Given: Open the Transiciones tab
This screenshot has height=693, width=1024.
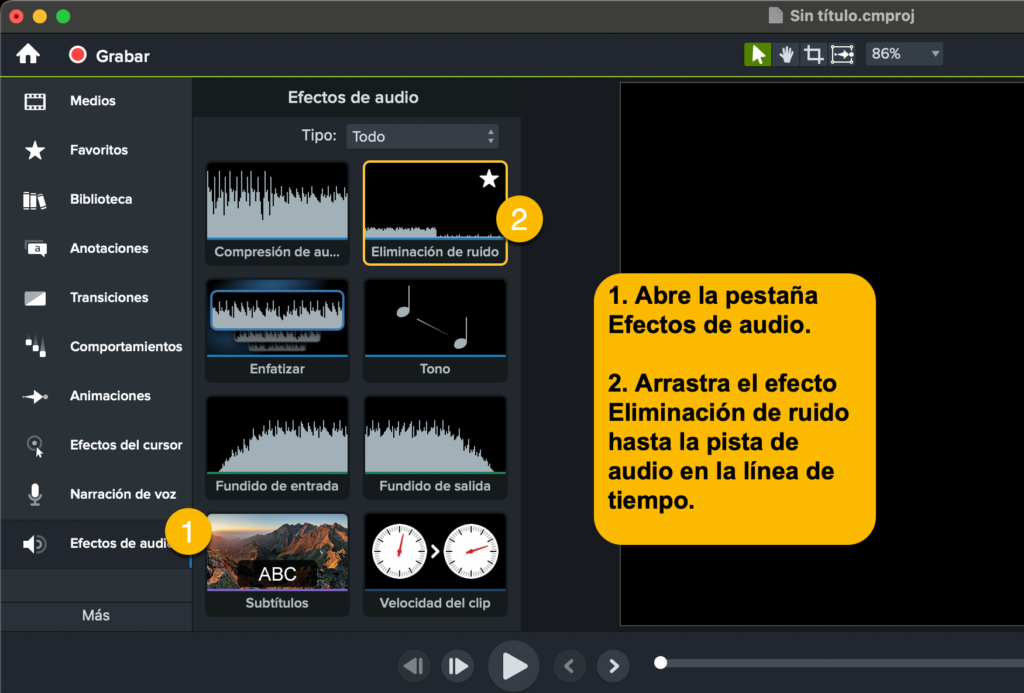Looking at the screenshot, I should (96, 298).
